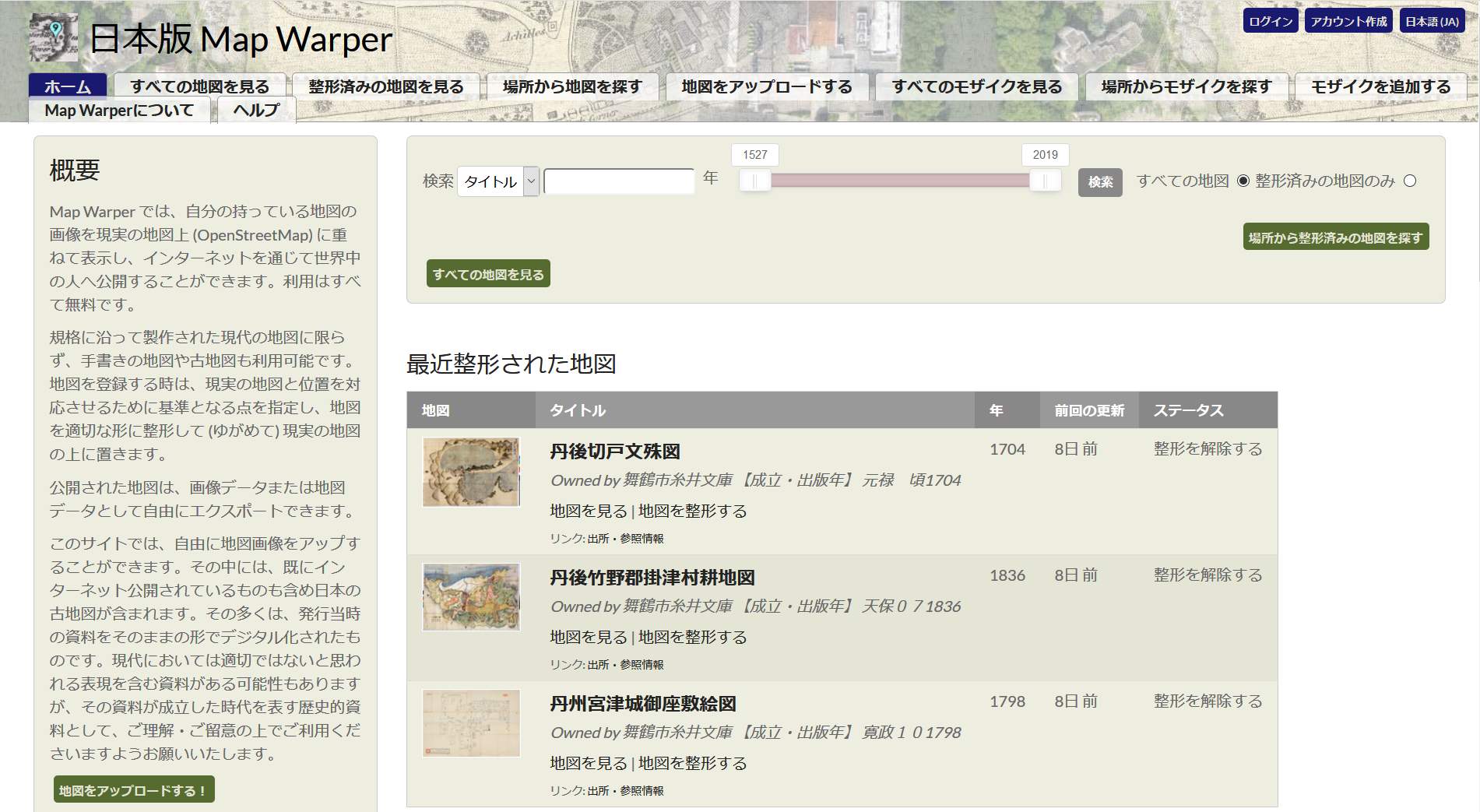Click 出所・参照情報 link for 丹後切戸文殊図
1480x812 pixels.
[626, 539]
